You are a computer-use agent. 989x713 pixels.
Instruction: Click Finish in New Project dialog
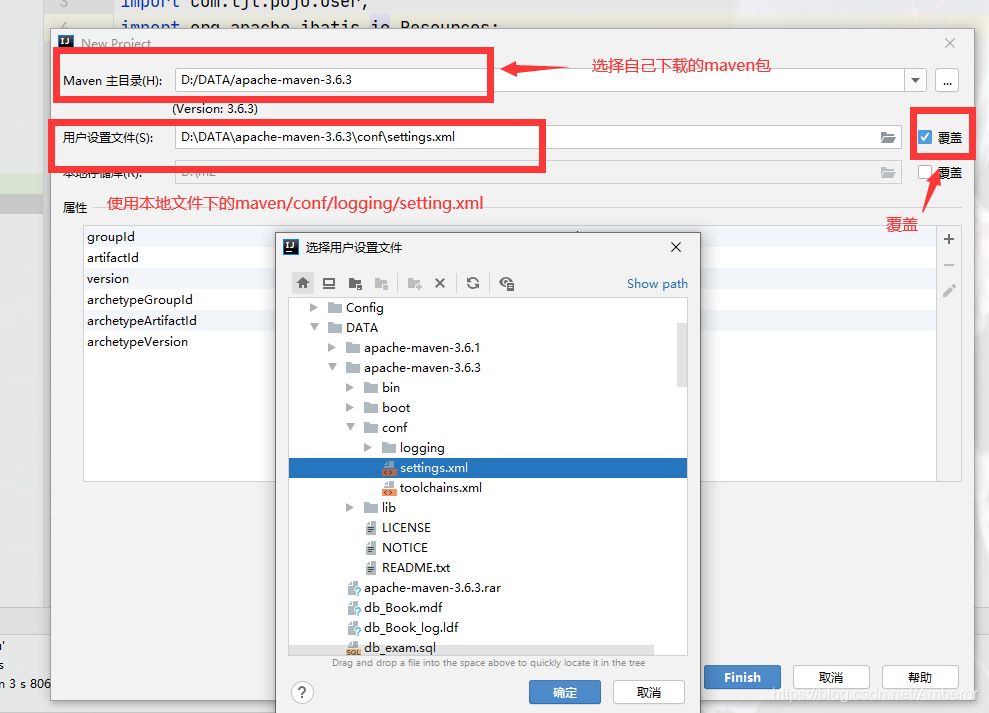[x=742, y=677]
